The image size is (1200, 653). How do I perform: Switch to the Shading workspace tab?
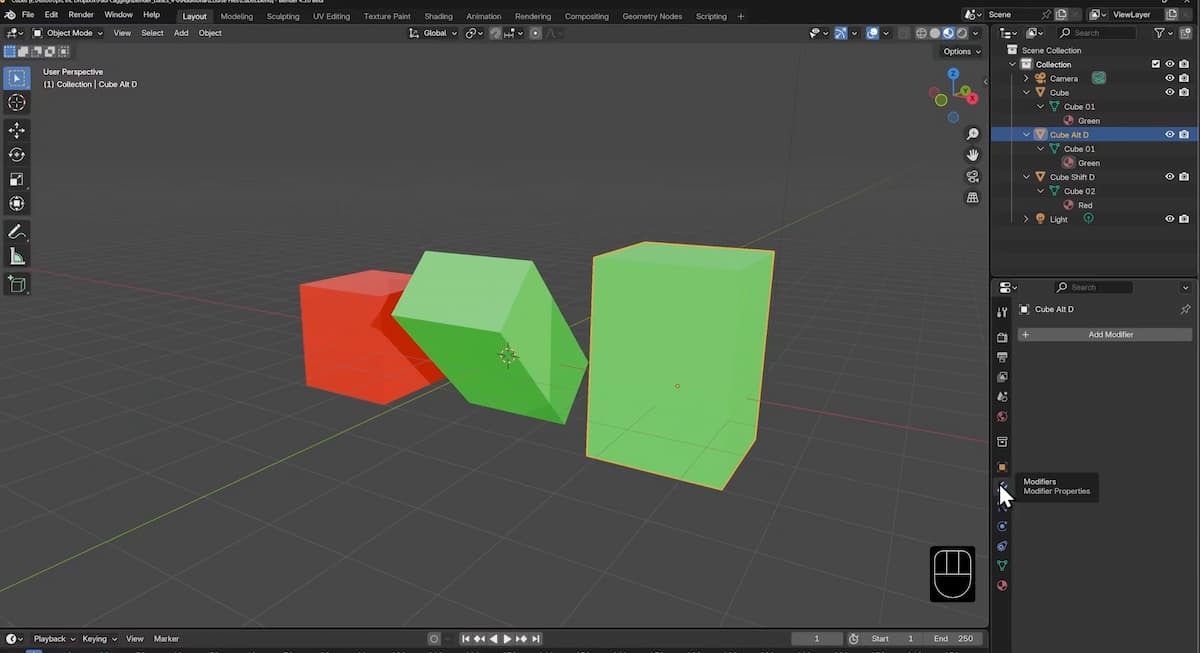coord(438,16)
